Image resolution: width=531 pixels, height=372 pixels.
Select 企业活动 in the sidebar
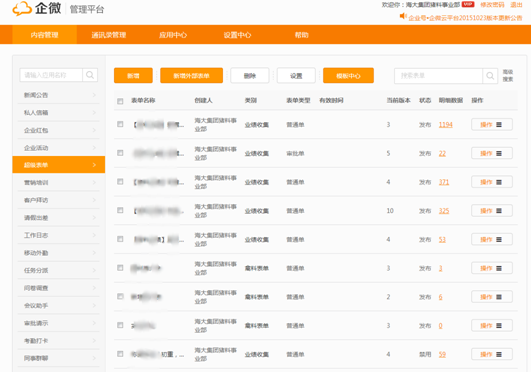tap(59, 148)
